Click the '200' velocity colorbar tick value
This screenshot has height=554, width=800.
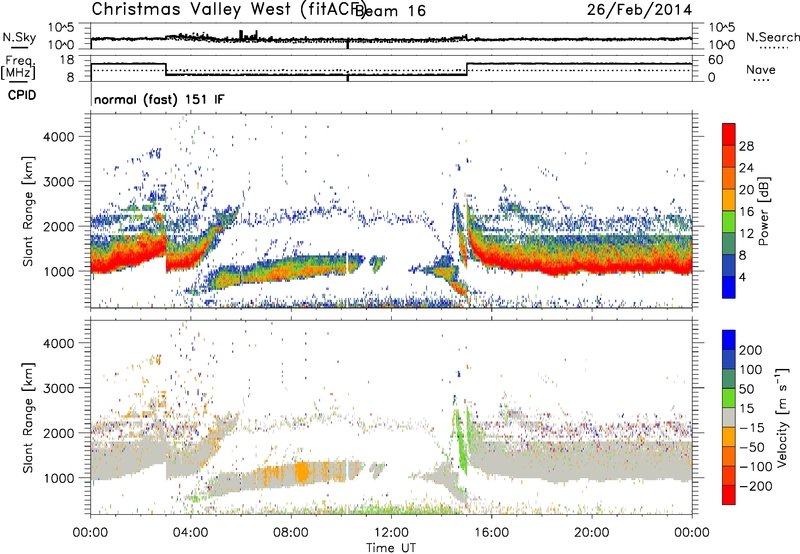(x=751, y=350)
